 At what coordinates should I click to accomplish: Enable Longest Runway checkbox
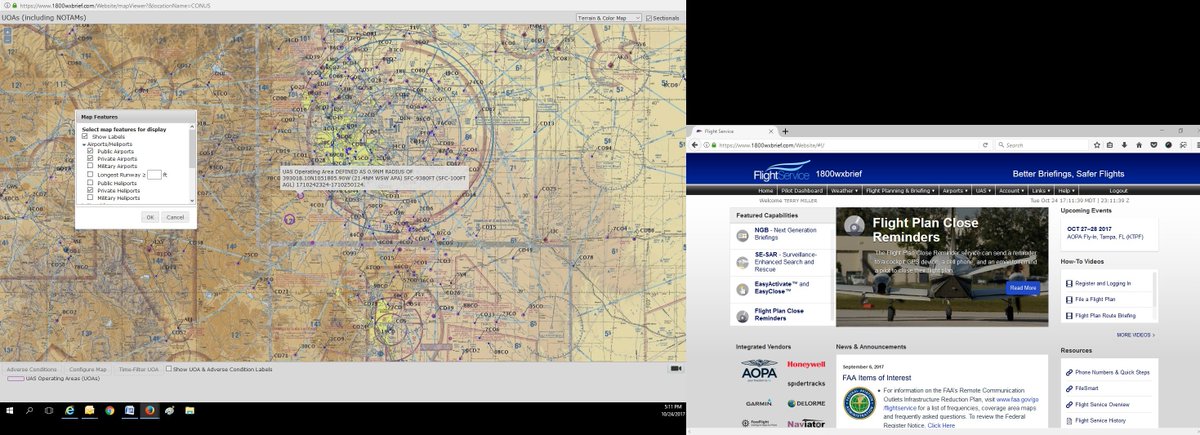point(90,174)
